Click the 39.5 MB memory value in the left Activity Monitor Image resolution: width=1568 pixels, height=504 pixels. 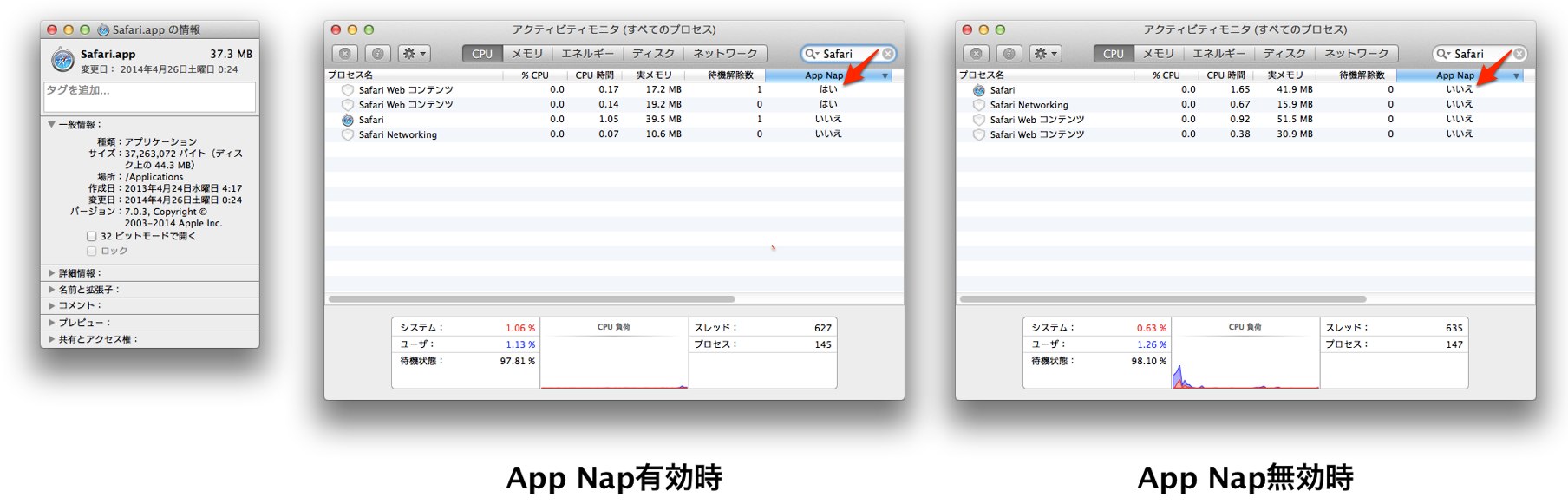[x=663, y=120]
